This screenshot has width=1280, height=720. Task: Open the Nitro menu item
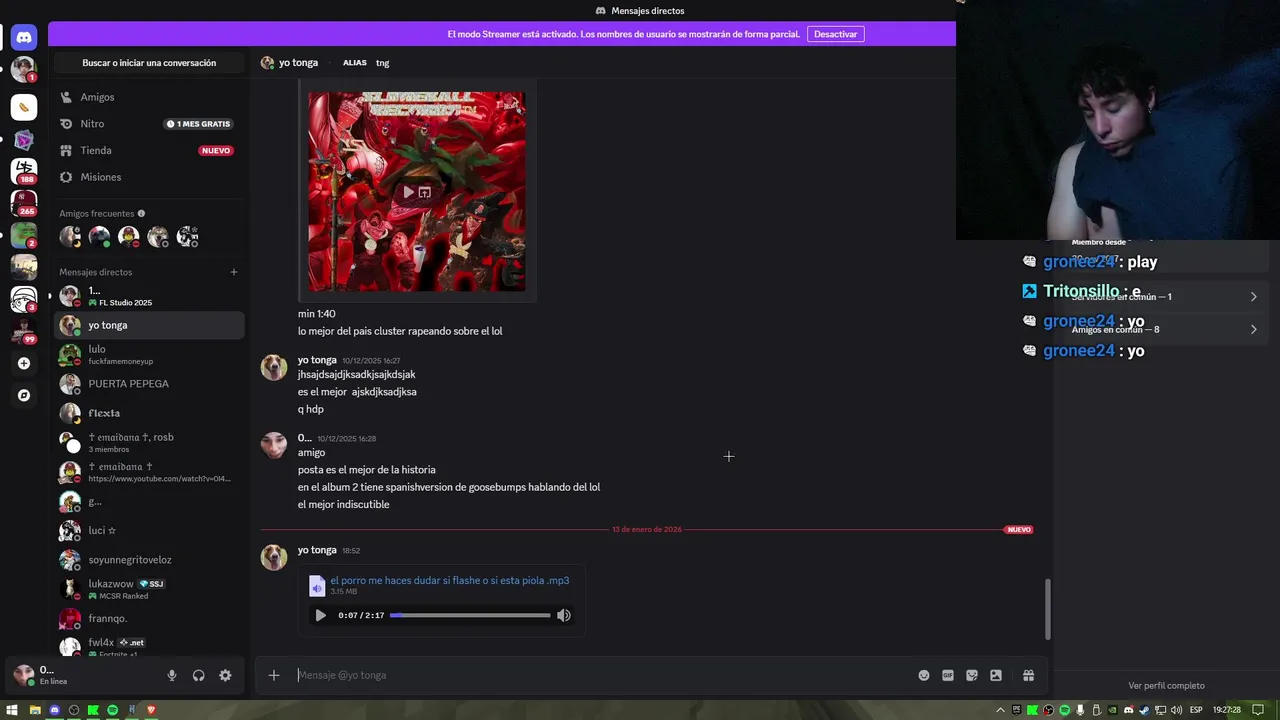pyautogui.click(x=148, y=124)
